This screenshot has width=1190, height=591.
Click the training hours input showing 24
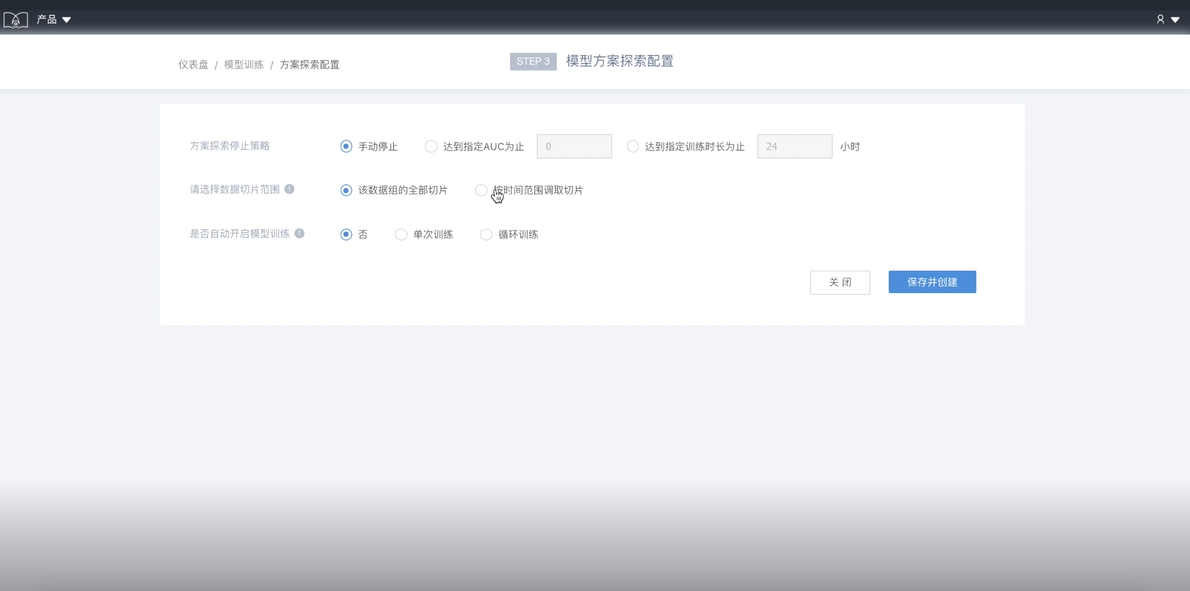coord(794,147)
